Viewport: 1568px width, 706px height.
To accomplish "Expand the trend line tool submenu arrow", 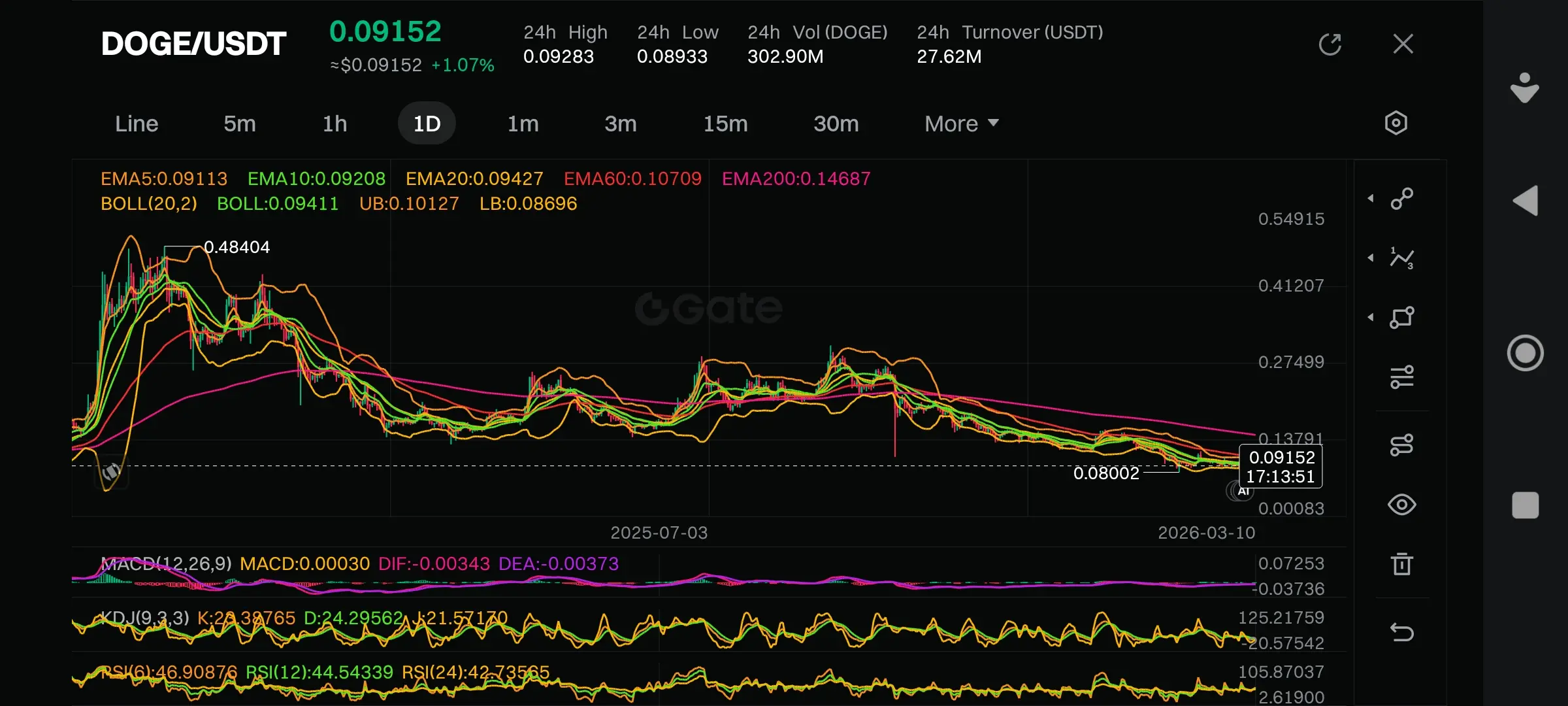I will (1371, 198).
